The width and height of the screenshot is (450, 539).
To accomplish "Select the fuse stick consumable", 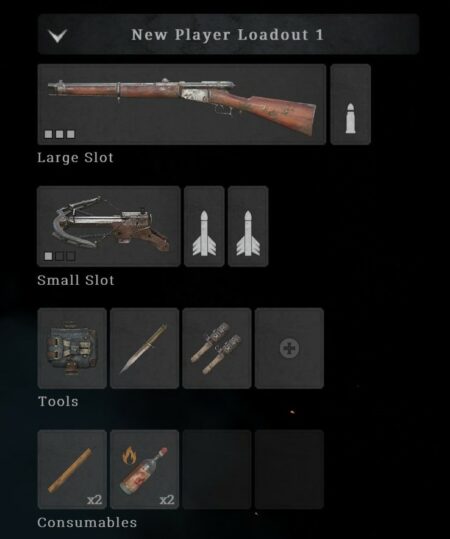I will click(x=72, y=469).
